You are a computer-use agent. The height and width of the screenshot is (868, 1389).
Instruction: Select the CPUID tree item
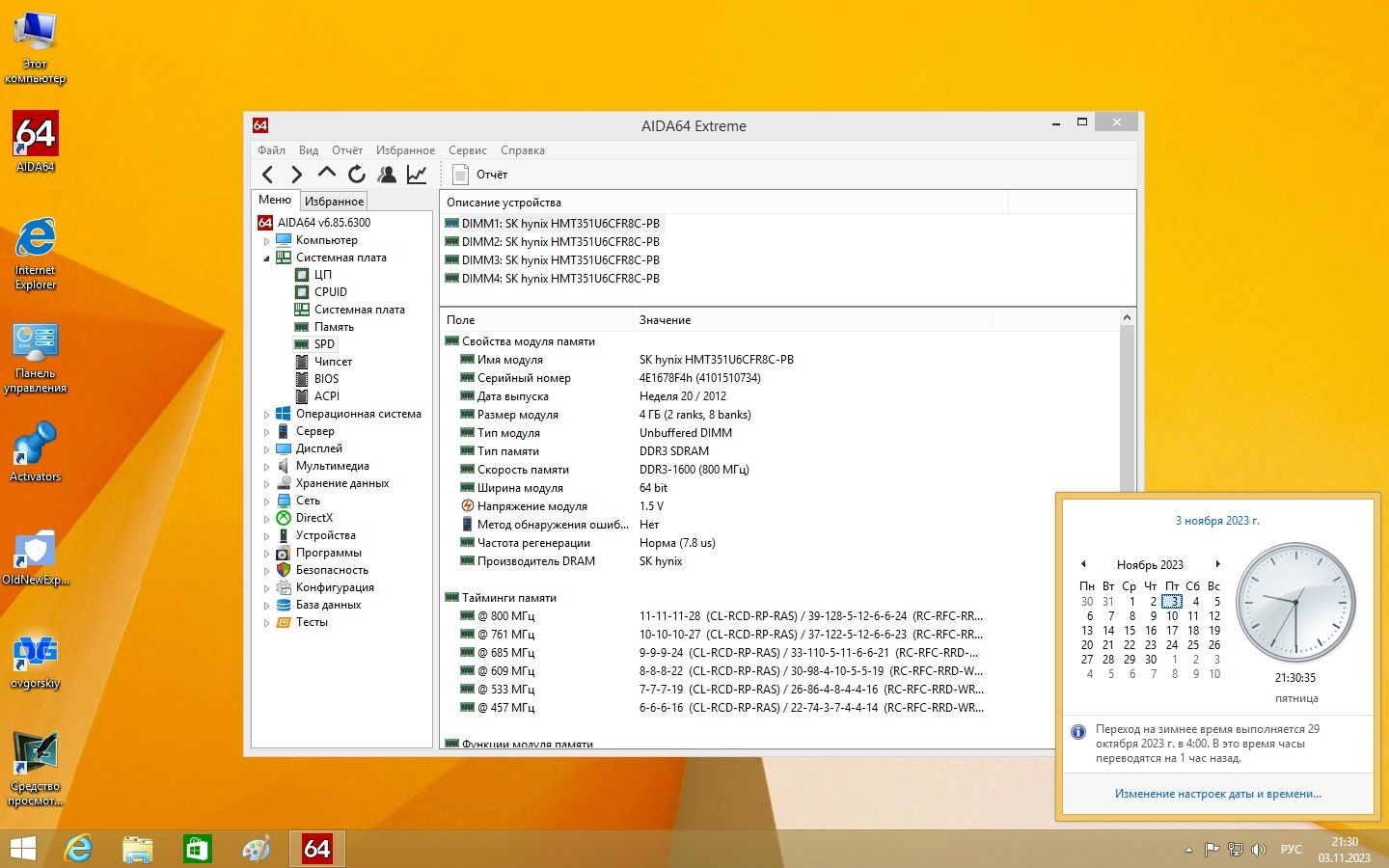tap(330, 292)
